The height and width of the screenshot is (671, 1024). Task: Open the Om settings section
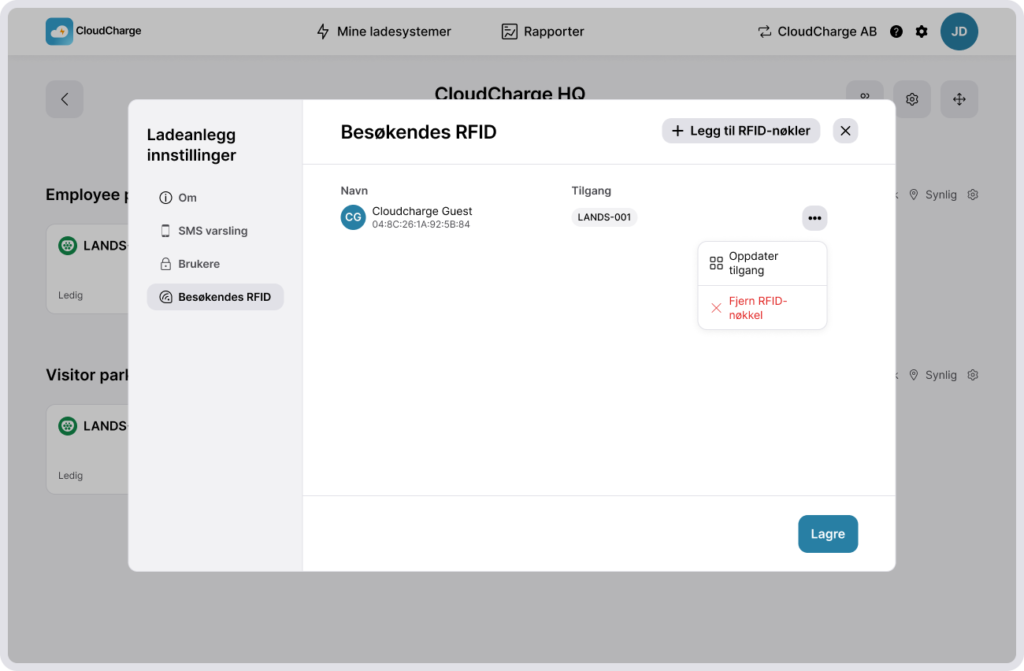(187, 198)
